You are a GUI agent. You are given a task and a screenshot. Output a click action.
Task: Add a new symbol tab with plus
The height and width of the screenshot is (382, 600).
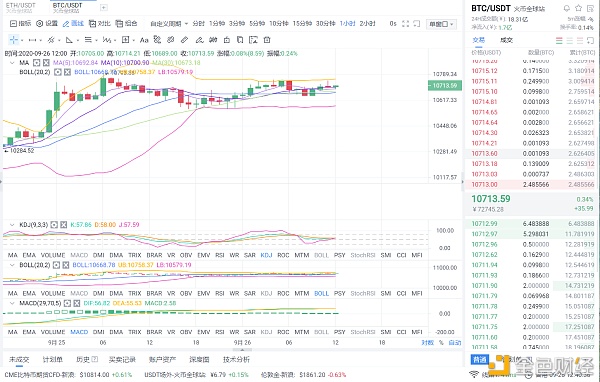(104, 8)
